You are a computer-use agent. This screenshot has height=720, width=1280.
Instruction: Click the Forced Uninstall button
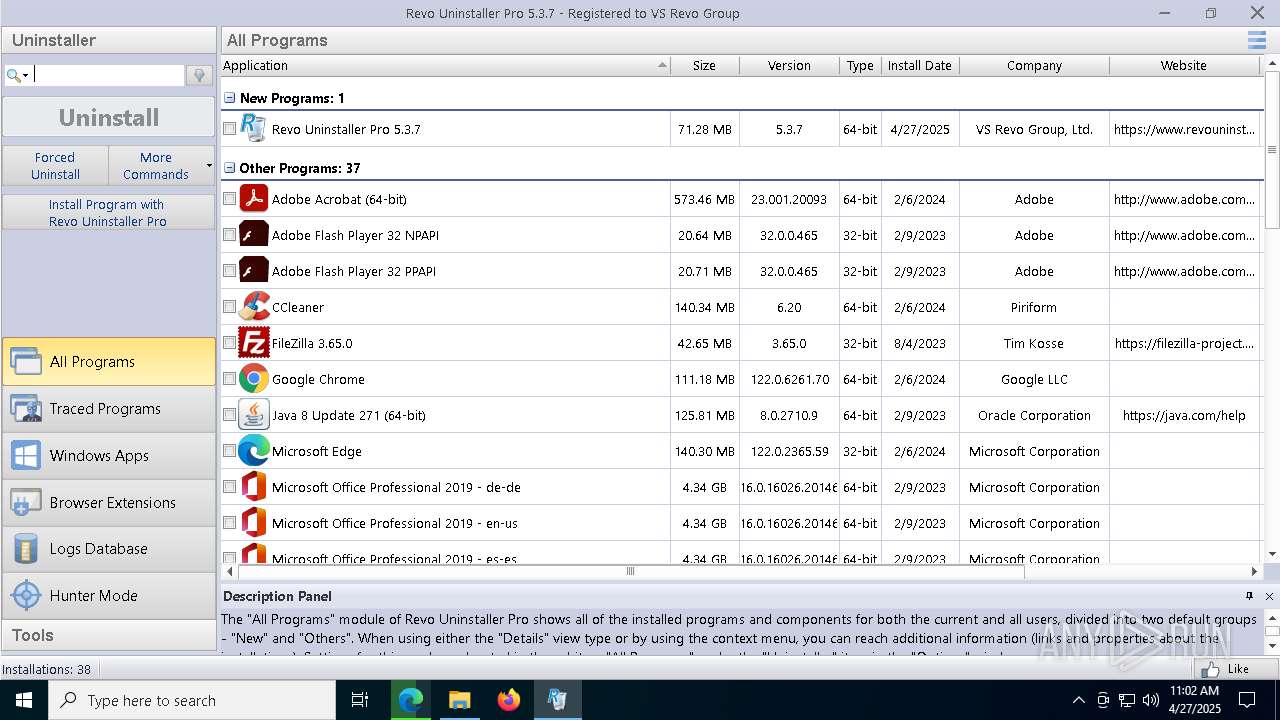[x=55, y=165]
